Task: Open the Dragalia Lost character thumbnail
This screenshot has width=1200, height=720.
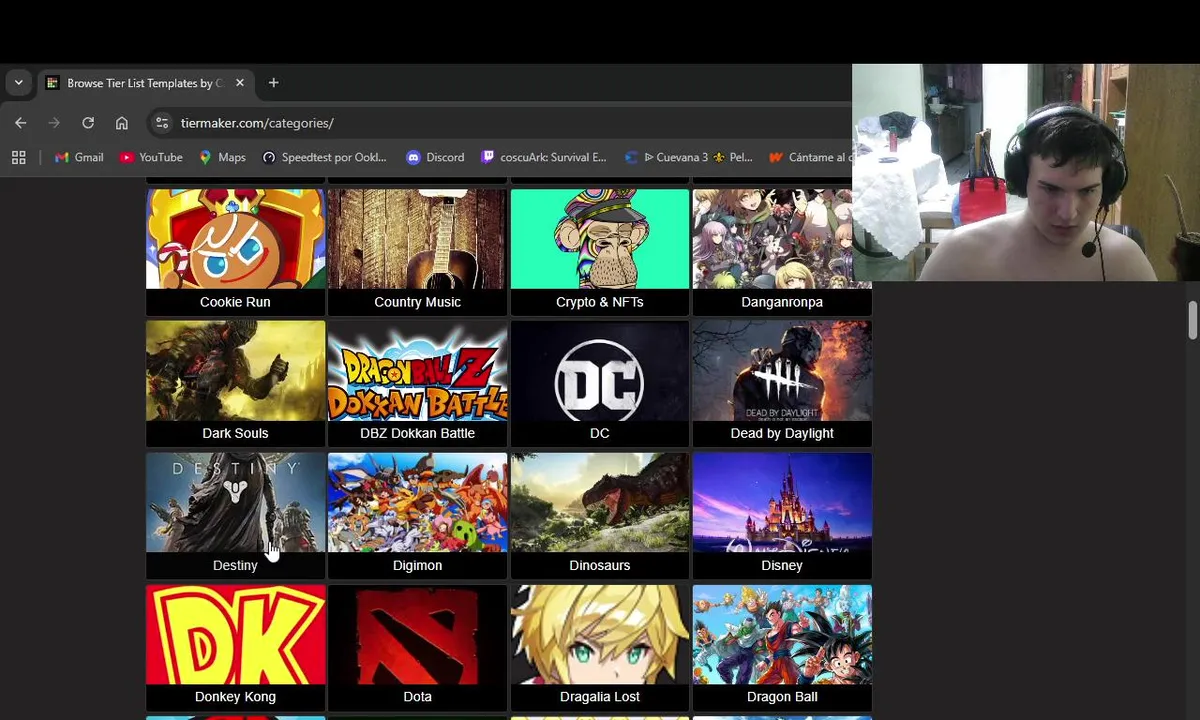Action: pyautogui.click(x=599, y=634)
